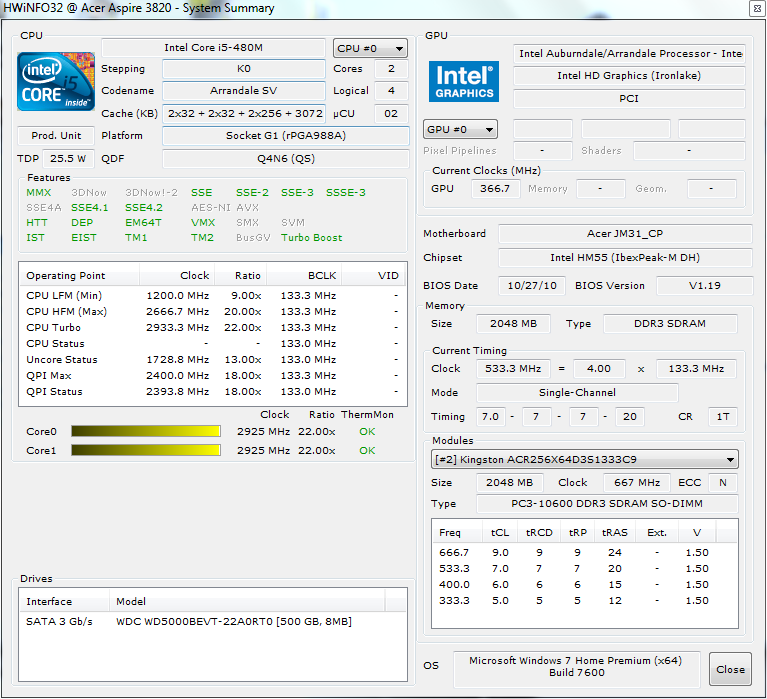
Task: Click the Core1 usage bar
Action: click(x=146, y=450)
